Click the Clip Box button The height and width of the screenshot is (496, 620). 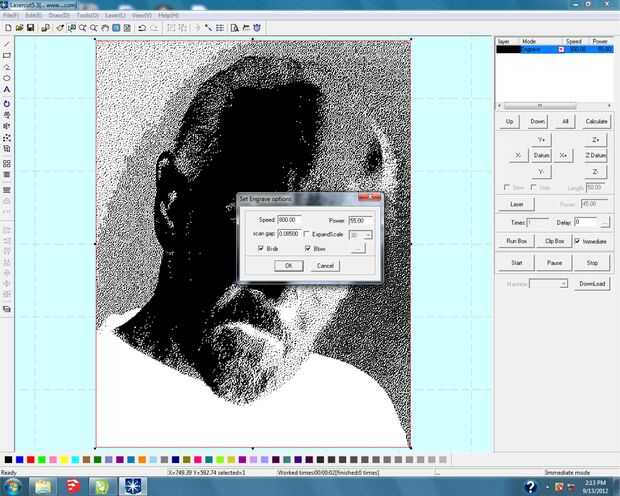pos(554,241)
